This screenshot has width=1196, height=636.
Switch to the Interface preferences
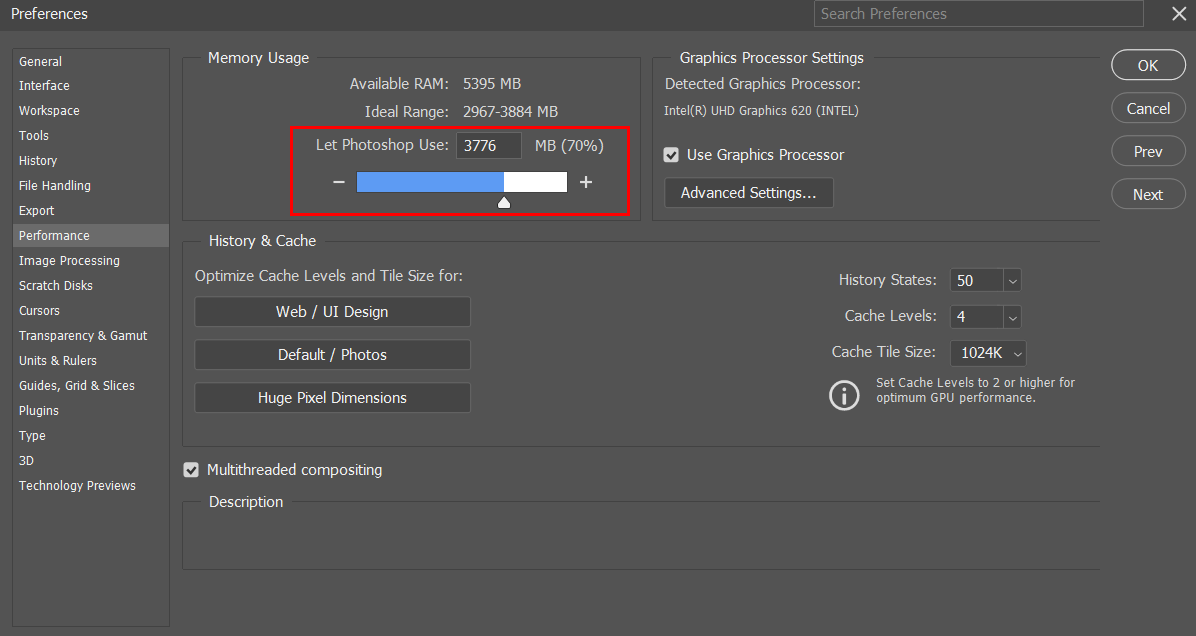(x=44, y=86)
